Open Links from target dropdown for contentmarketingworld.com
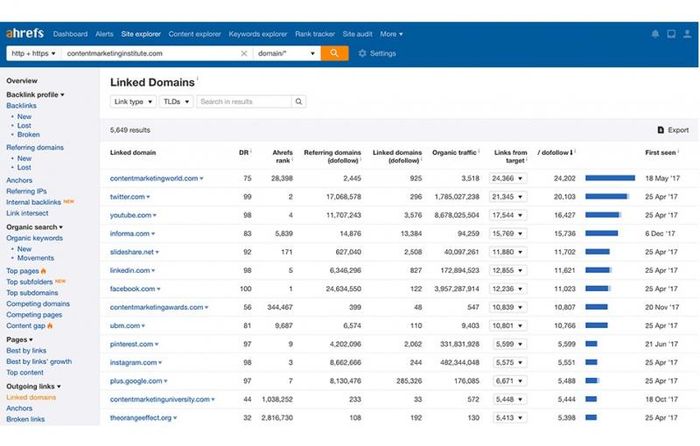 coord(508,178)
